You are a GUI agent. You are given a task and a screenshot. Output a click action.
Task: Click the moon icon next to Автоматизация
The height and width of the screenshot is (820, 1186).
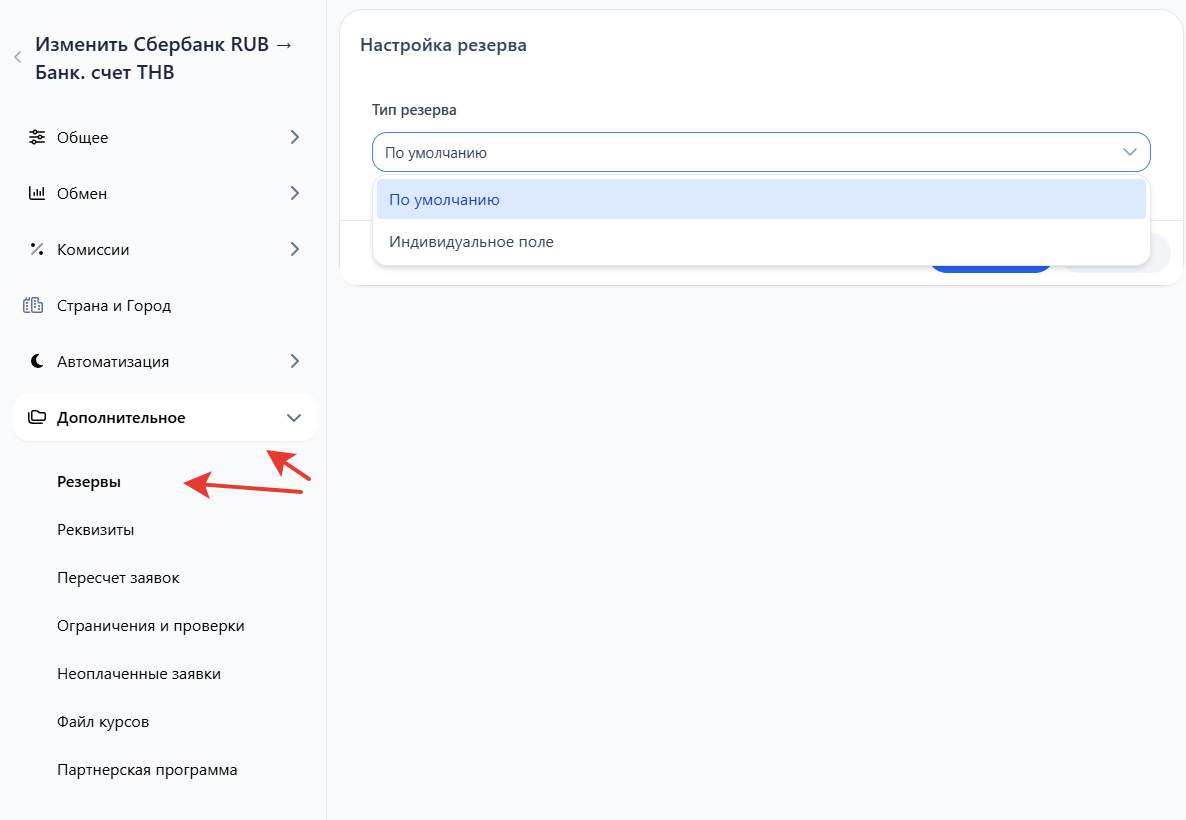(x=36, y=361)
